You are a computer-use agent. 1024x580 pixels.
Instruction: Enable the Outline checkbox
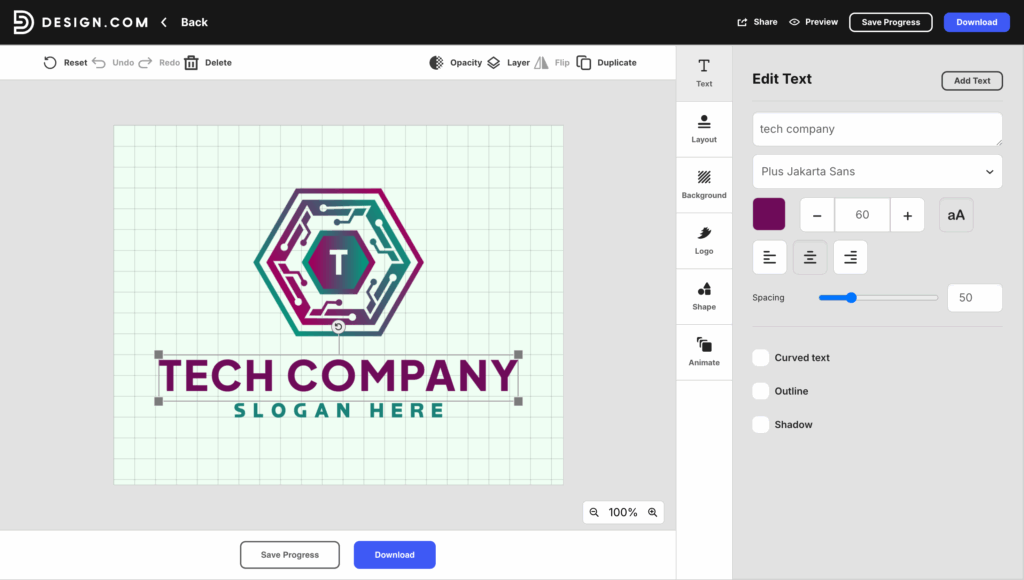[x=761, y=391]
